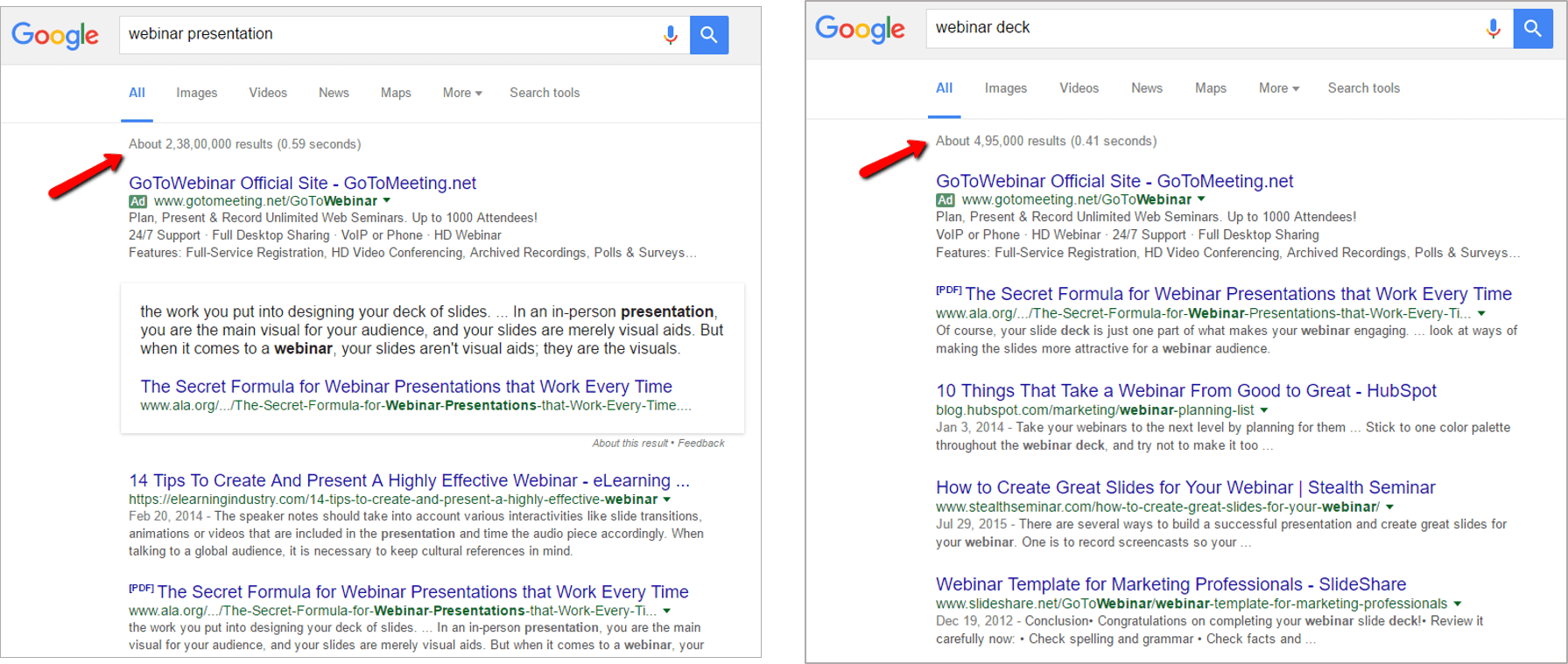Open the [PDF] Secret Formula result in the webinar deck window

1238,294
